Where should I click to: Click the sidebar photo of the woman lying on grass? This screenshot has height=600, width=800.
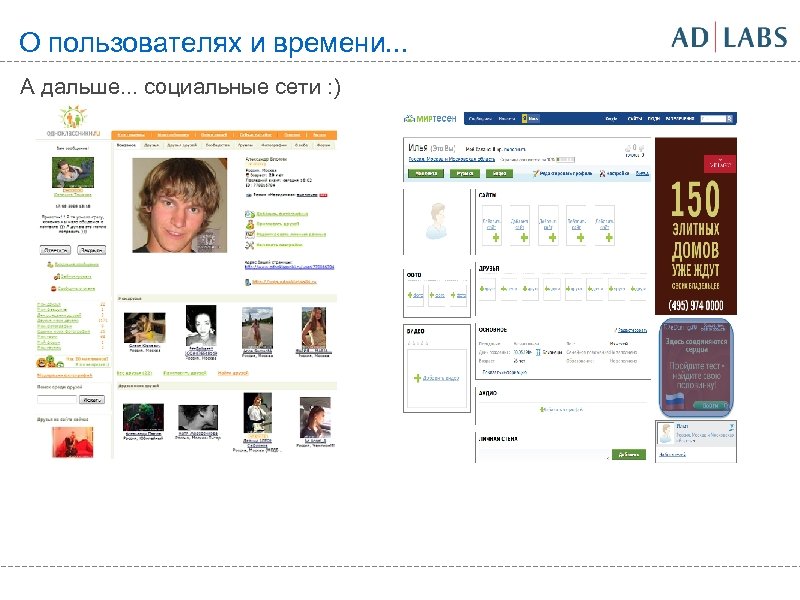[x=73, y=172]
